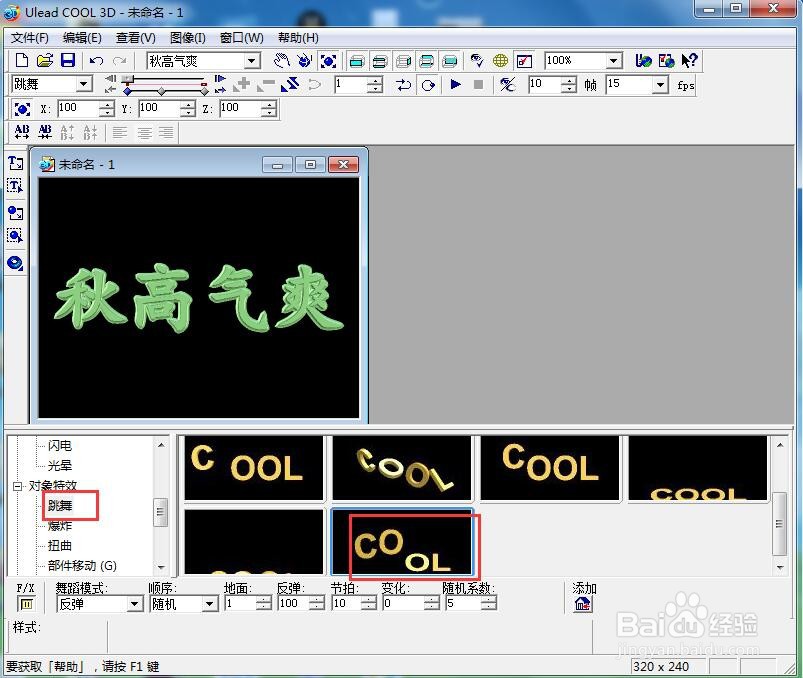Save the project with the floppy disk icon
This screenshot has width=803, height=678.
68,60
